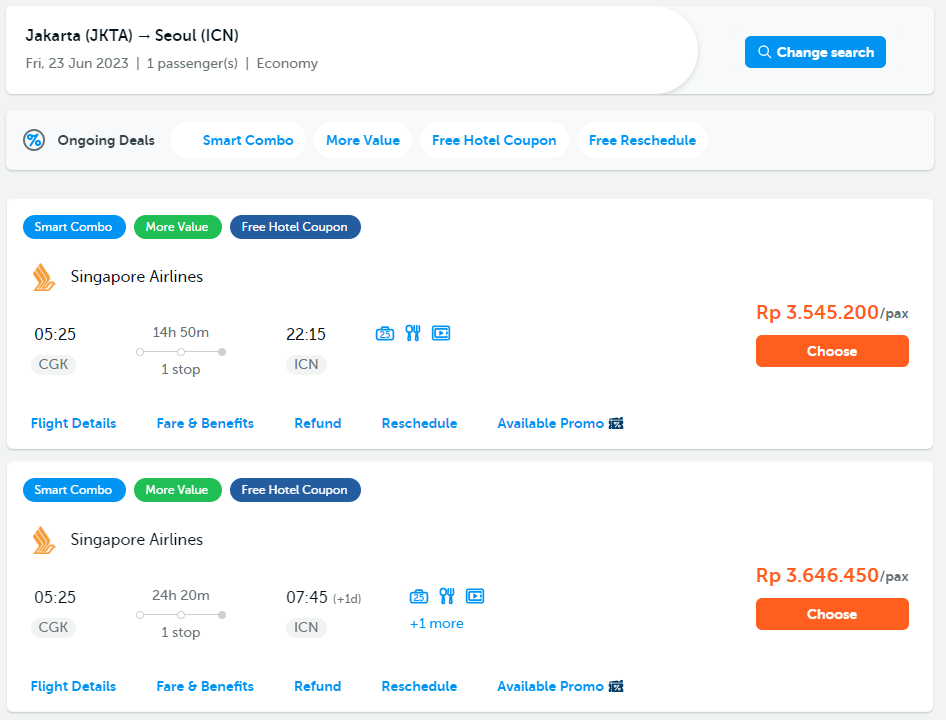Open the Refund tab on the first flight
Viewport: 946px width, 720px height.
click(x=317, y=423)
